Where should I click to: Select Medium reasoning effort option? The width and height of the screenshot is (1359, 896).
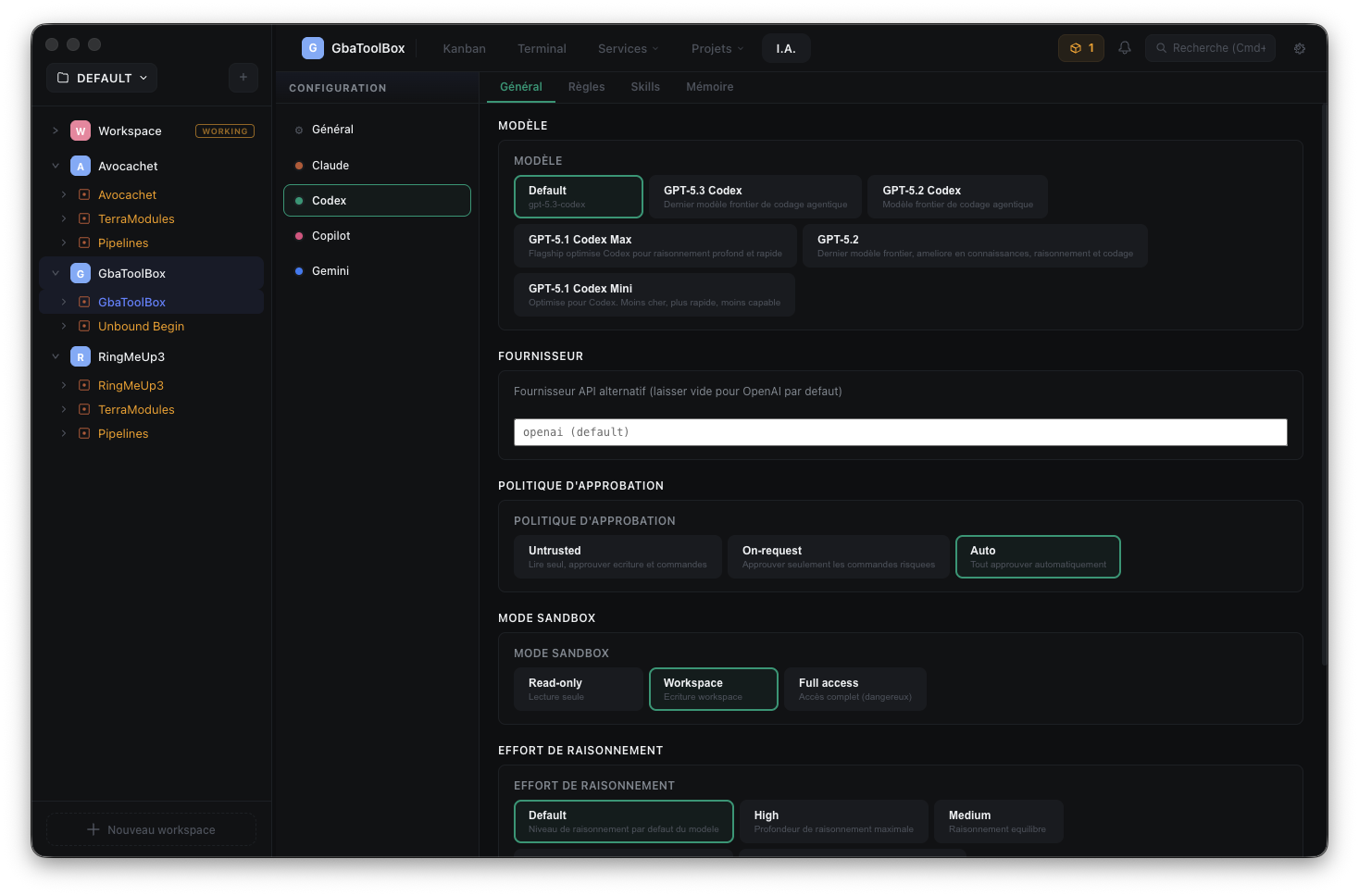998,822
